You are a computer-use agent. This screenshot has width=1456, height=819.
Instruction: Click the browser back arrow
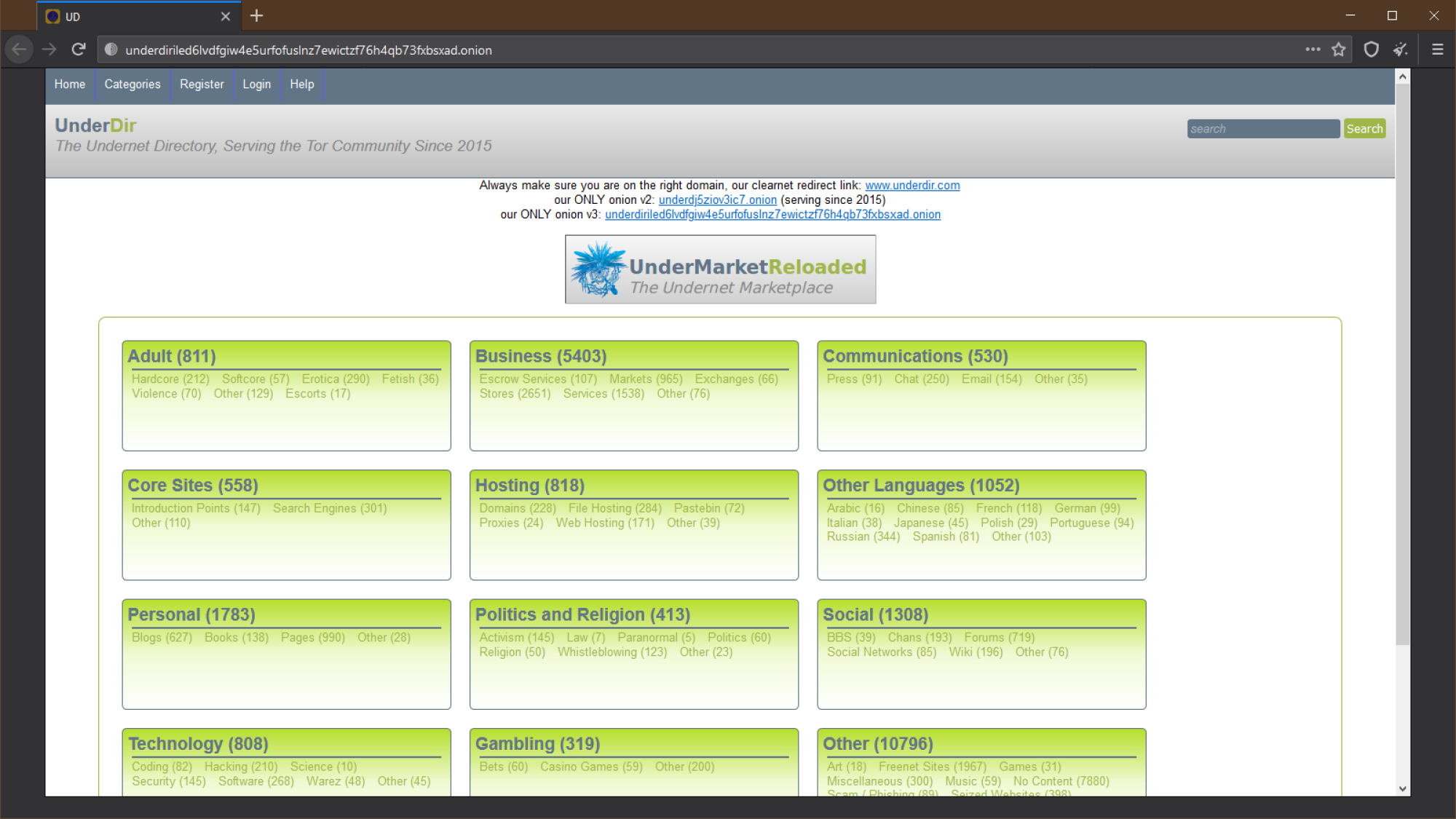click(20, 50)
